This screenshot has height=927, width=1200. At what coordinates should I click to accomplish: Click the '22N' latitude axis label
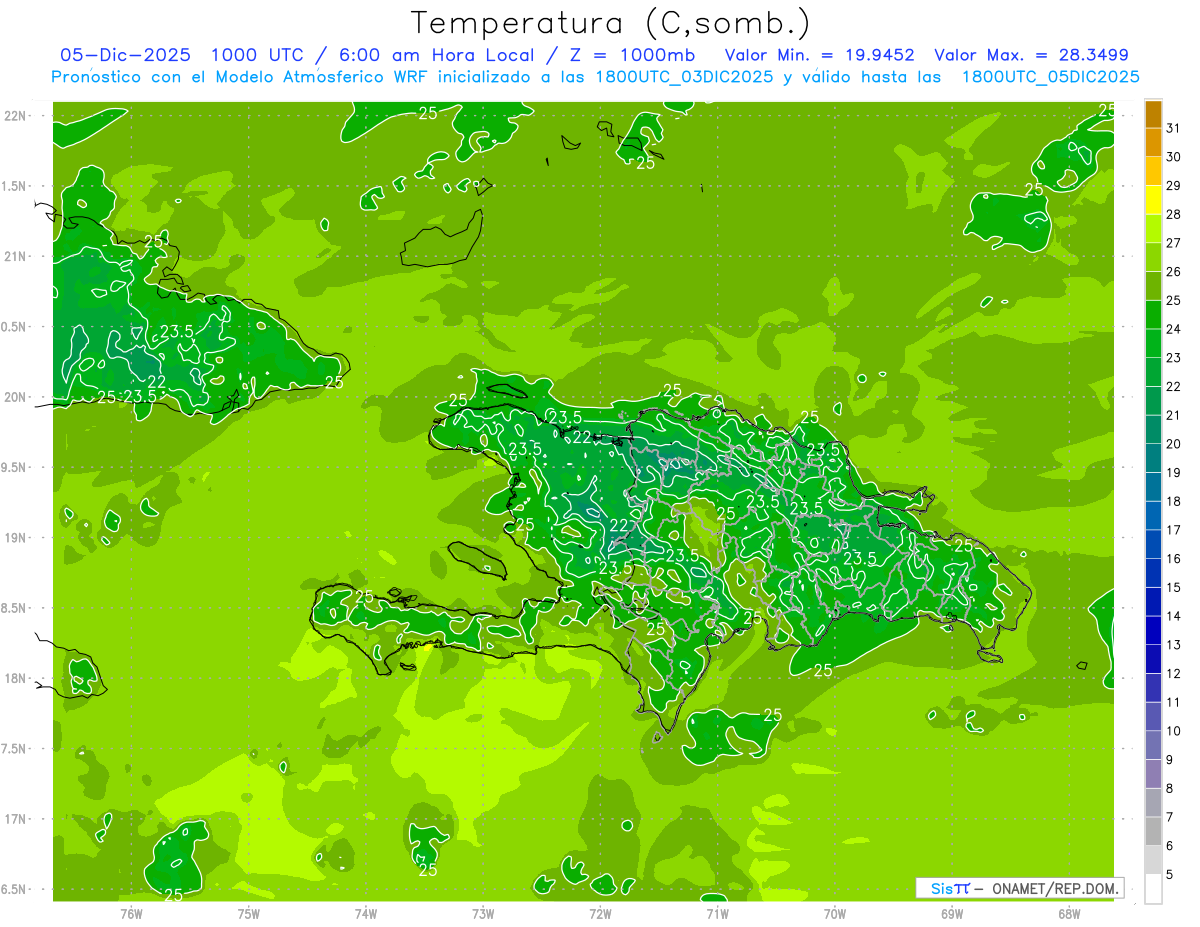coord(16,116)
